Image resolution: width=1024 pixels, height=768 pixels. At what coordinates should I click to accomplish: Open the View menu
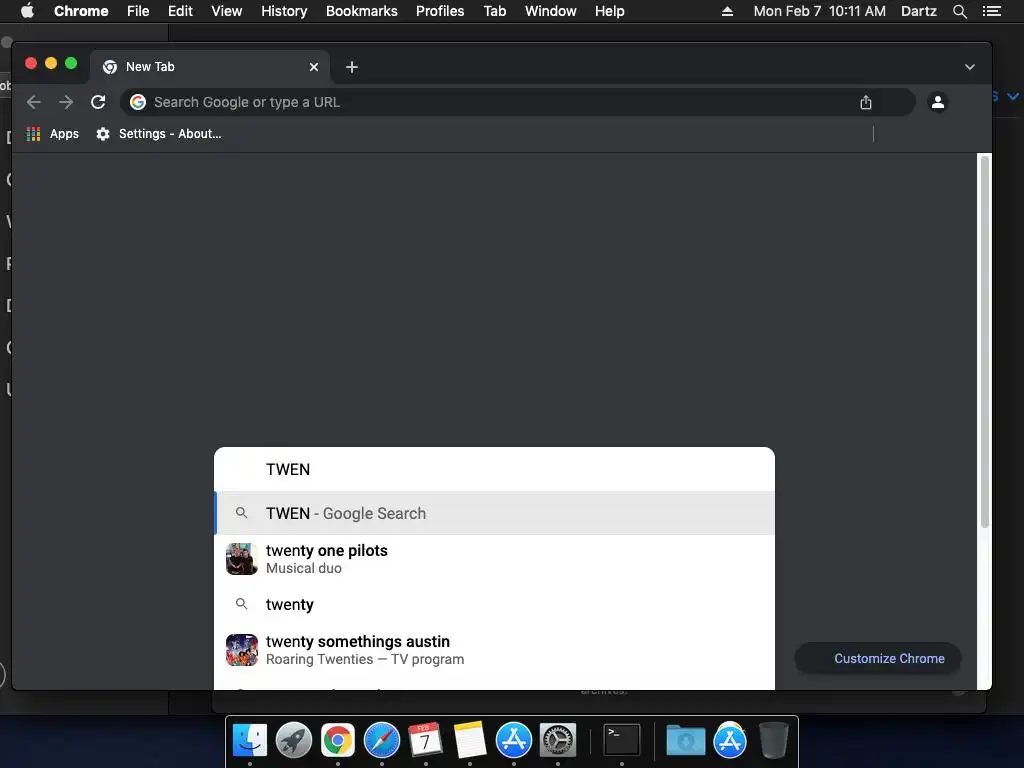(227, 11)
